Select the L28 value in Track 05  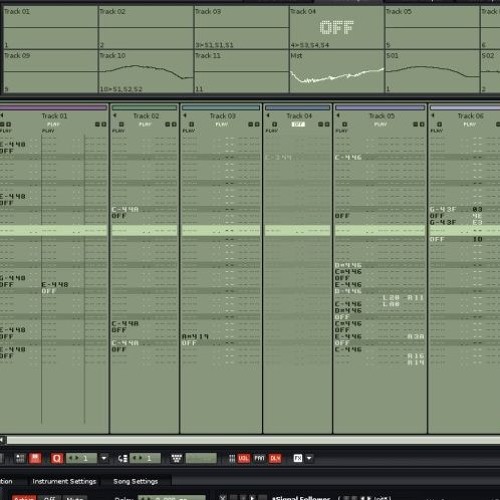391,298
